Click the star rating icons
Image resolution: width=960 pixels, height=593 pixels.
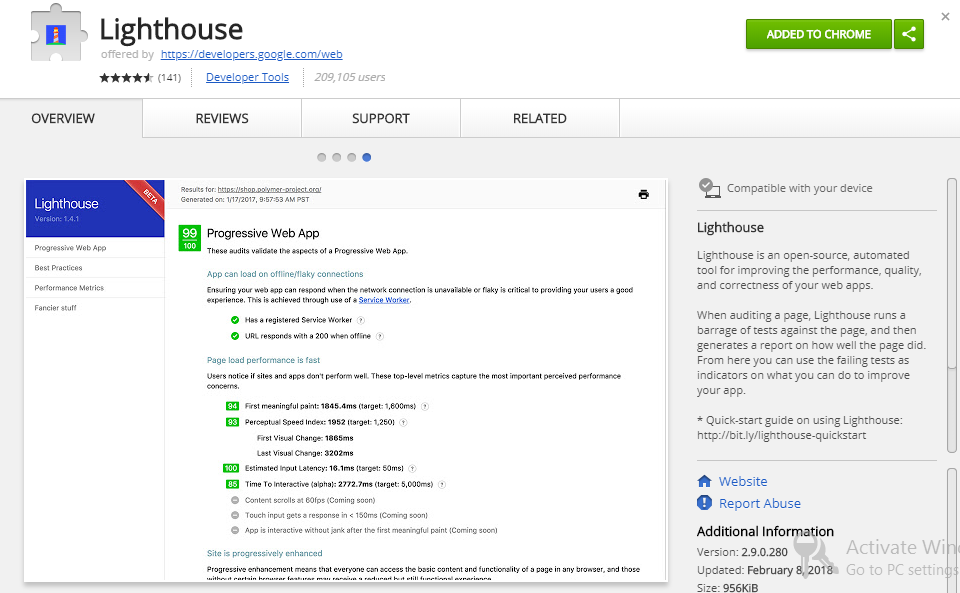point(126,78)
